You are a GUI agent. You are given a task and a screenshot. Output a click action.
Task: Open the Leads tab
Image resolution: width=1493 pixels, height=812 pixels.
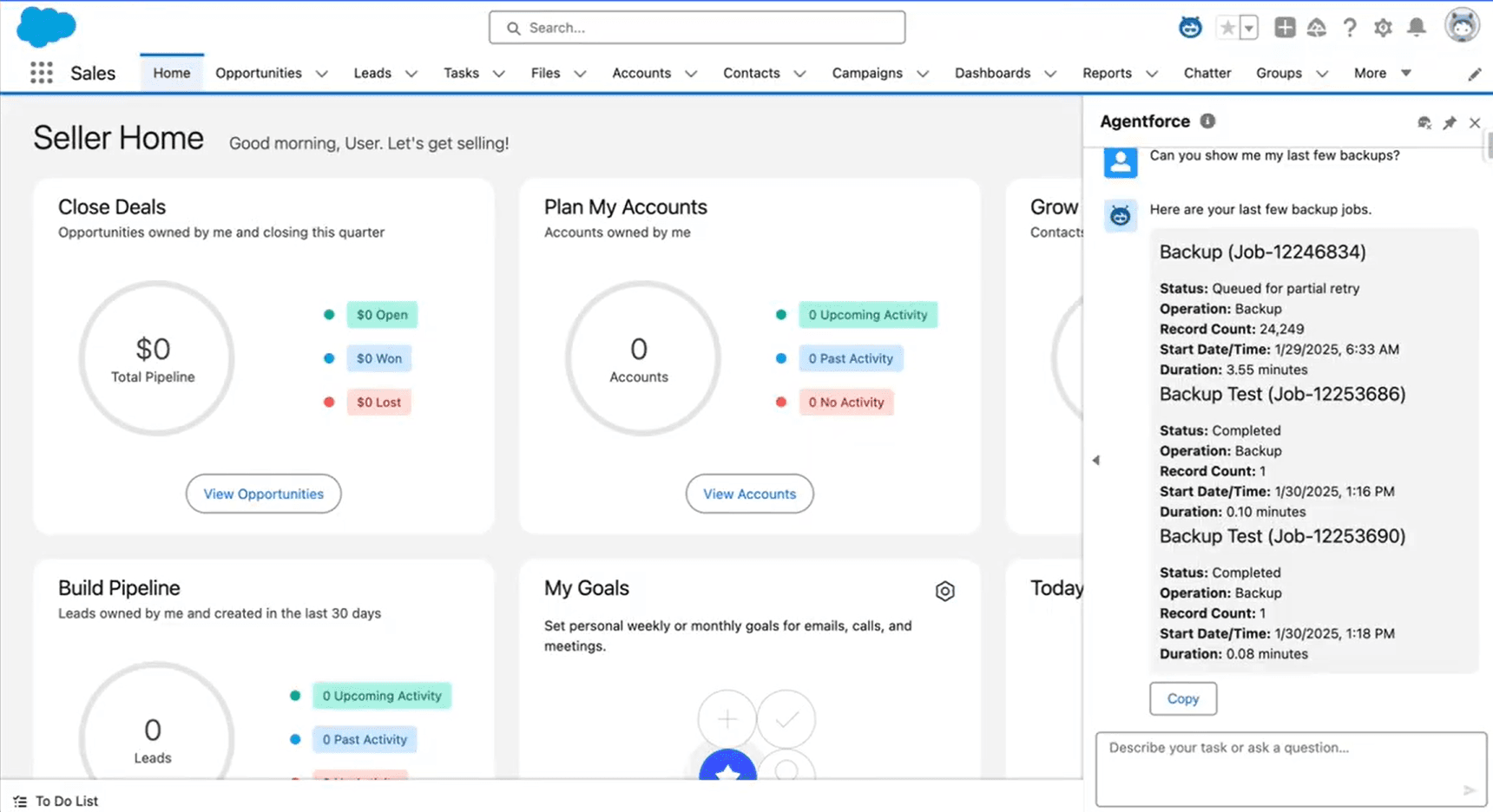tap(372, 73)
